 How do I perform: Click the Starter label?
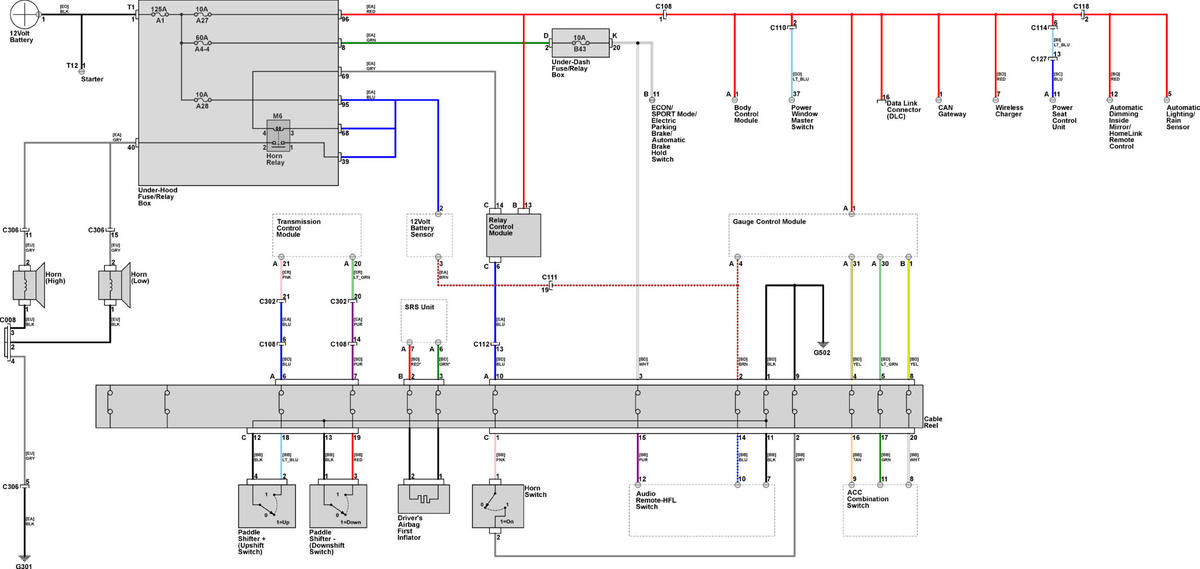[92, 78]
